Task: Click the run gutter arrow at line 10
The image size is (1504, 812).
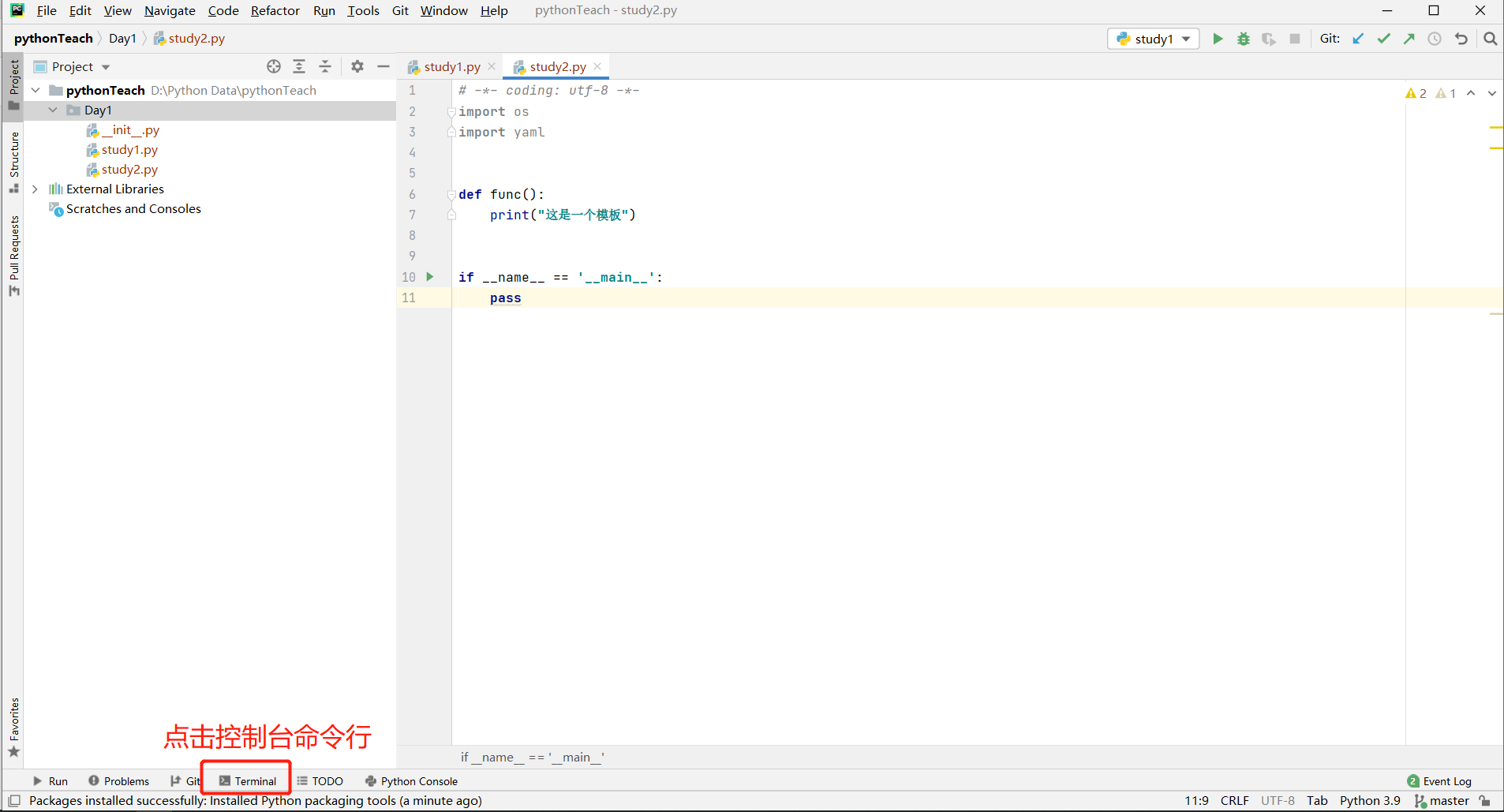Action: pos(430,277)
